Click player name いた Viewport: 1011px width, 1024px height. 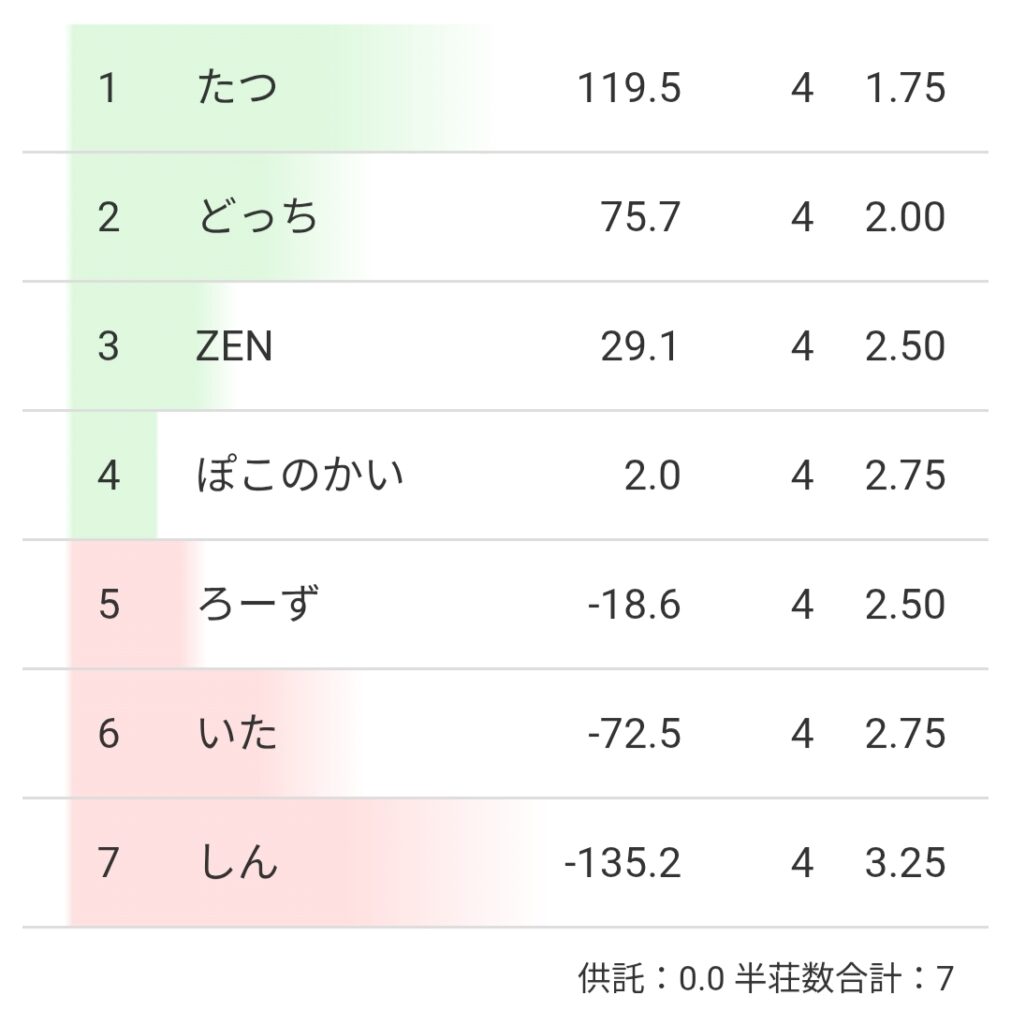(237, 734)
